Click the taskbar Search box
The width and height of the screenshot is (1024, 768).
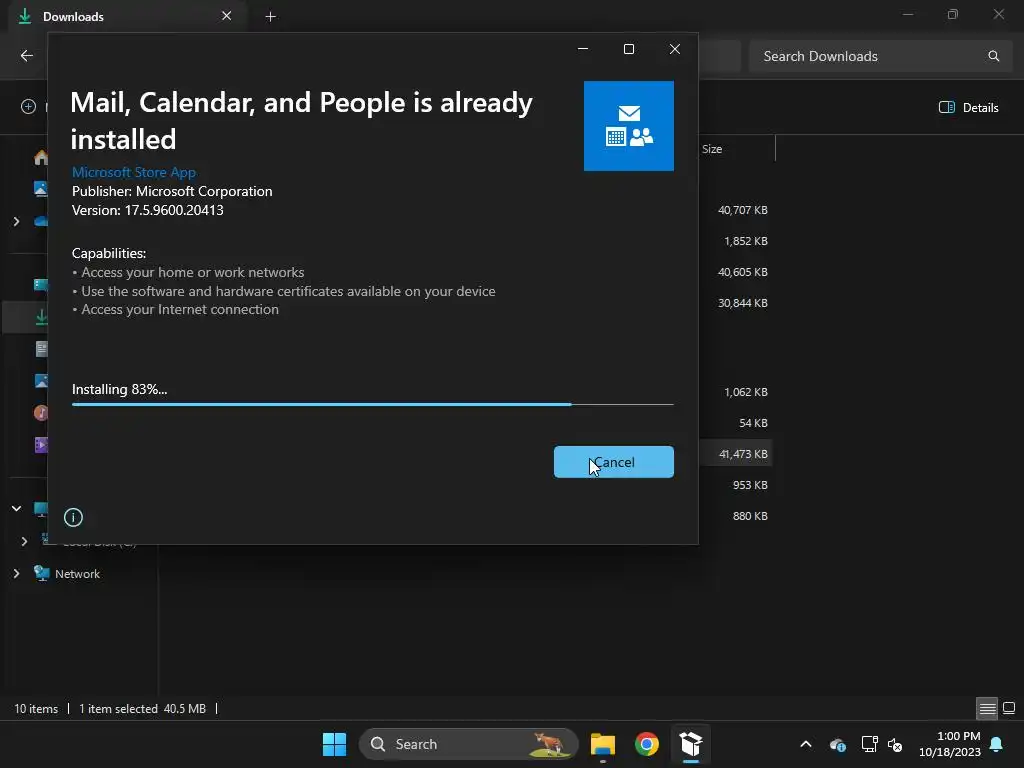(x=468, y=744)
